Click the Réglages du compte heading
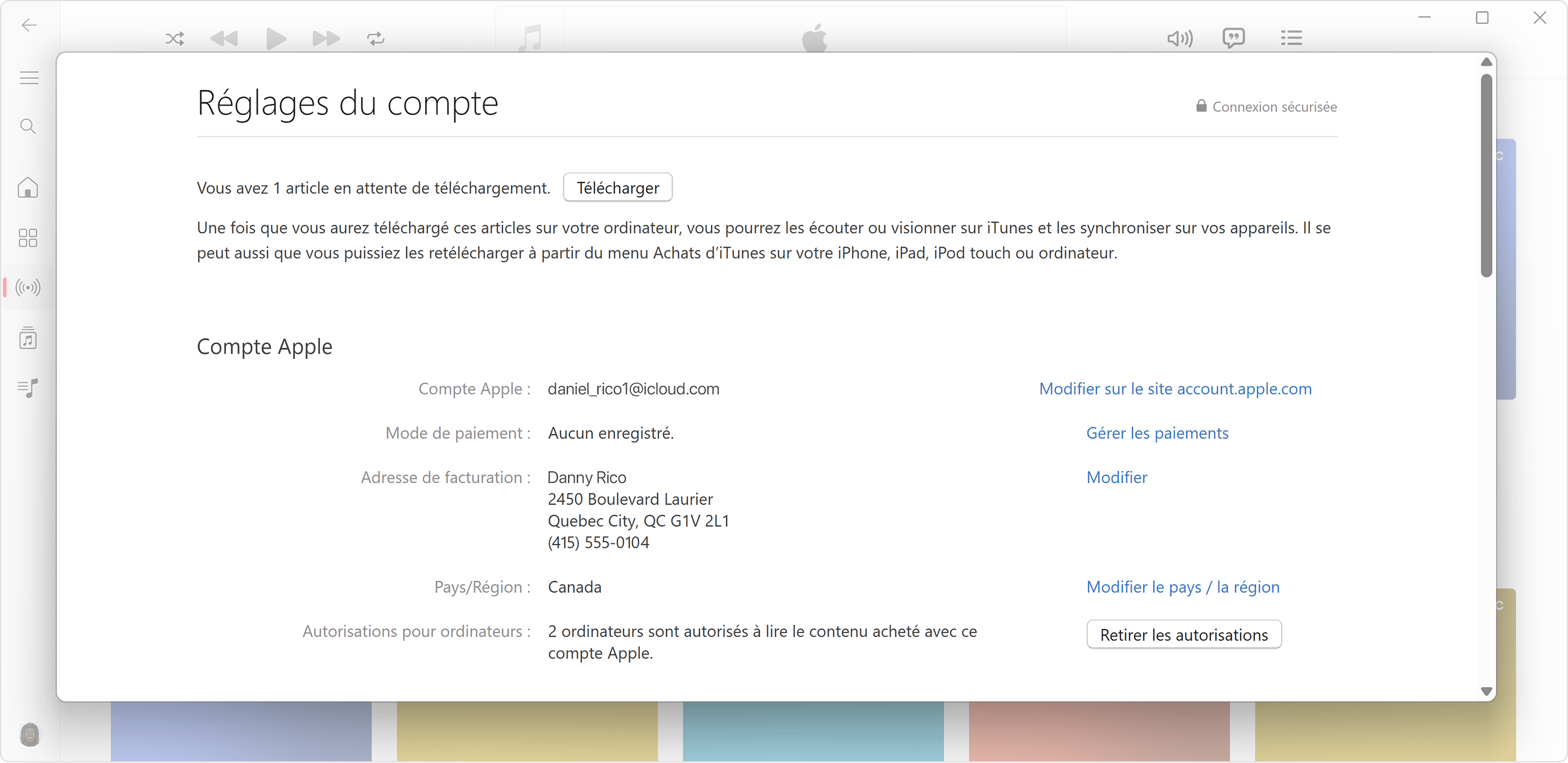This screenshot has width=1568, height=763. (x=347, y=102)
